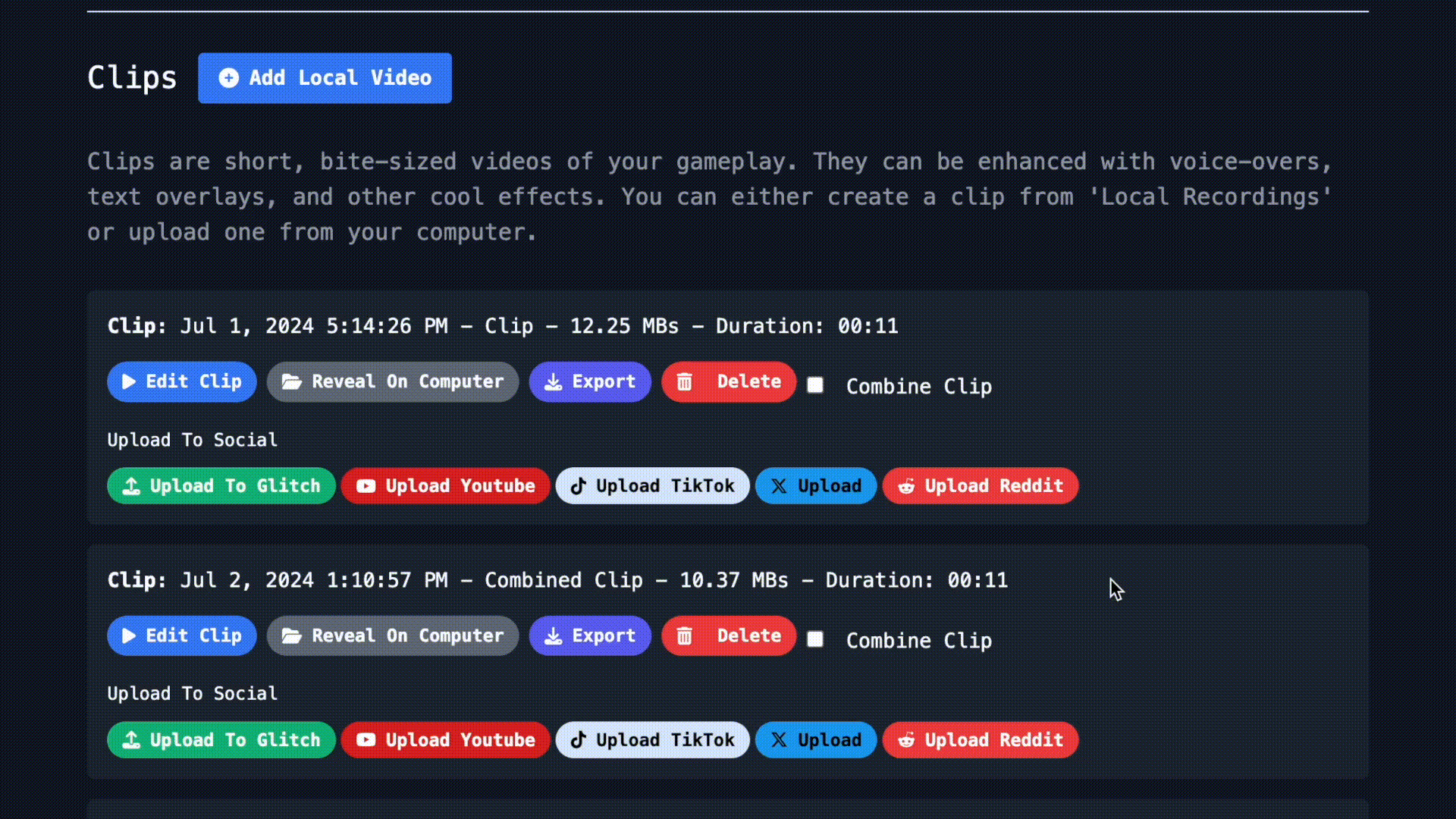This screenshot has width=1456, height=819.
Task: Upload the first clip to Glitch
Action: [221, 486]
